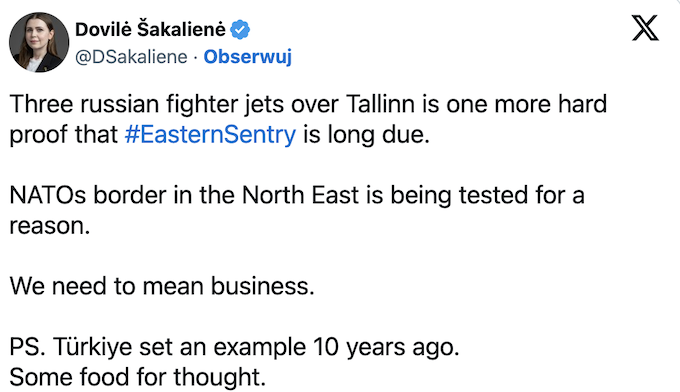Click the "is long due." text
This screenshot has width=680, height=392.
point(366,134)
